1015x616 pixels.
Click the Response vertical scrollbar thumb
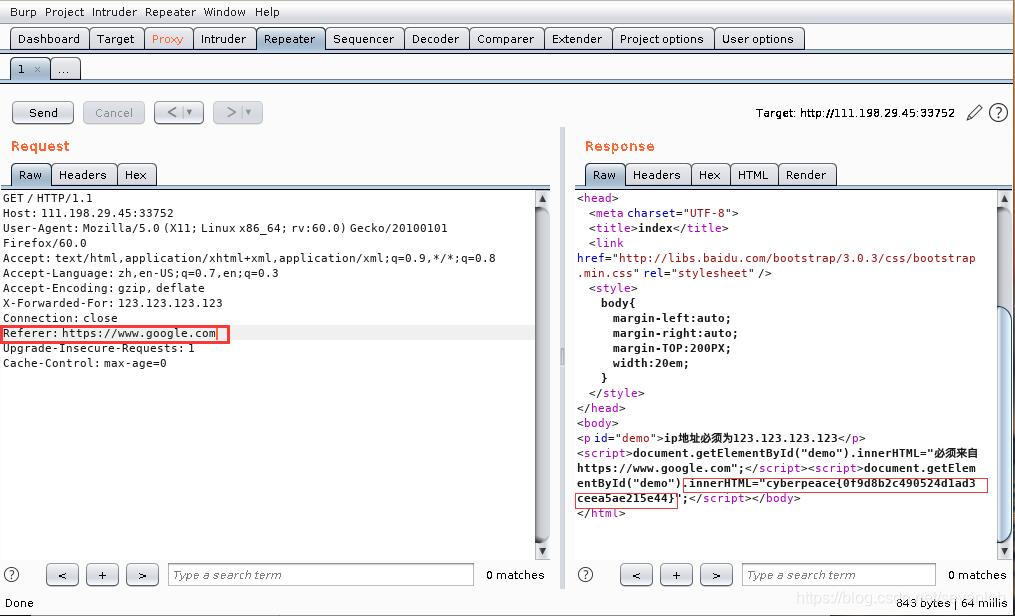click(x=1004, y=424)
